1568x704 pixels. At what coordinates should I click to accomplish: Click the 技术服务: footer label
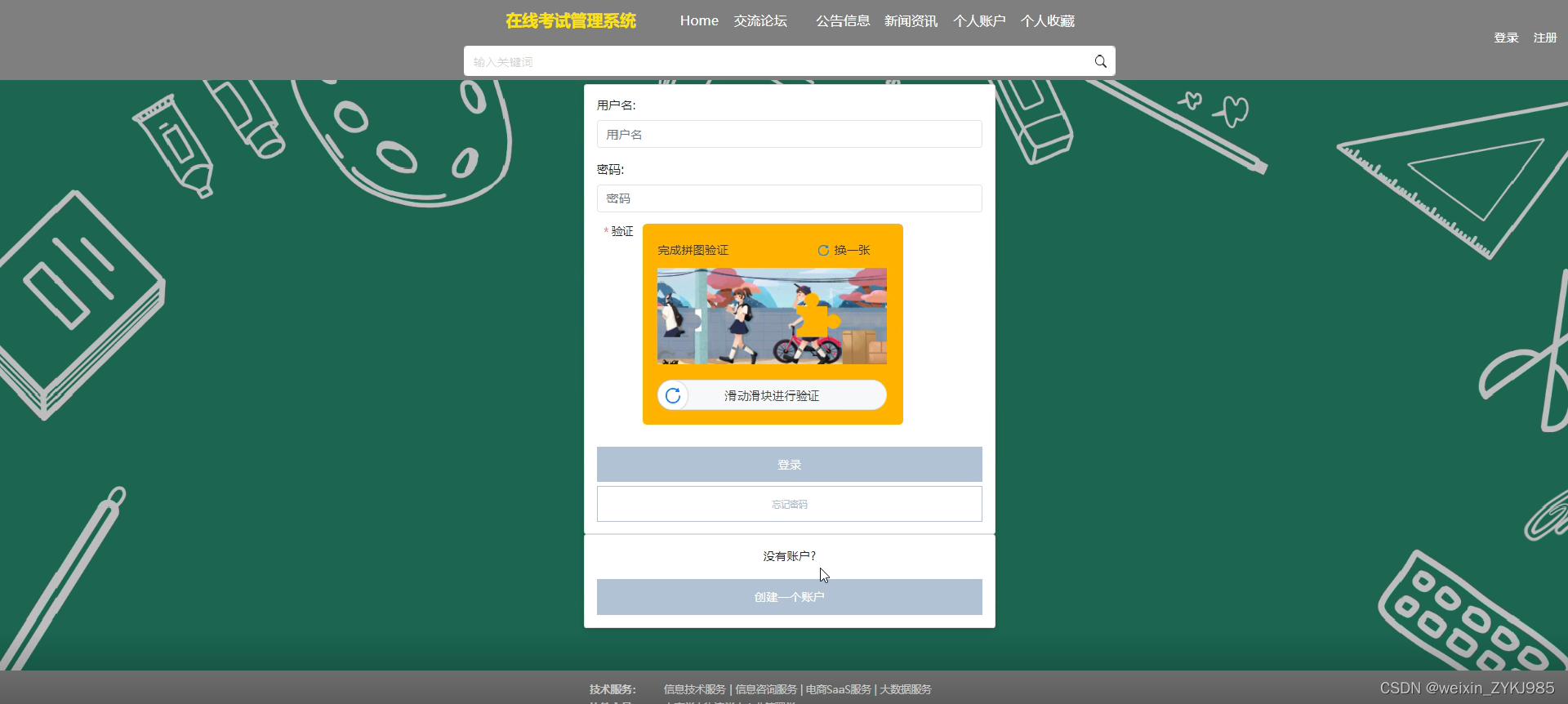coord(612,689)
